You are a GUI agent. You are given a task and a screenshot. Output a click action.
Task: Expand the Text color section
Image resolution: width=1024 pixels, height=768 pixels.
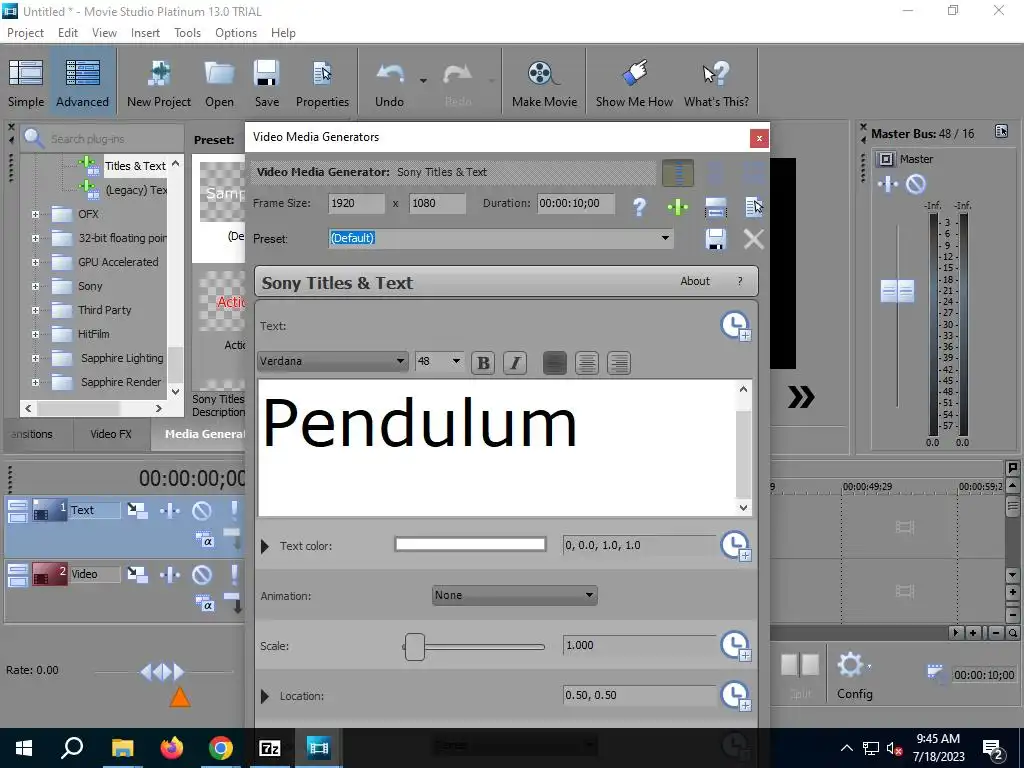[264, 546]
